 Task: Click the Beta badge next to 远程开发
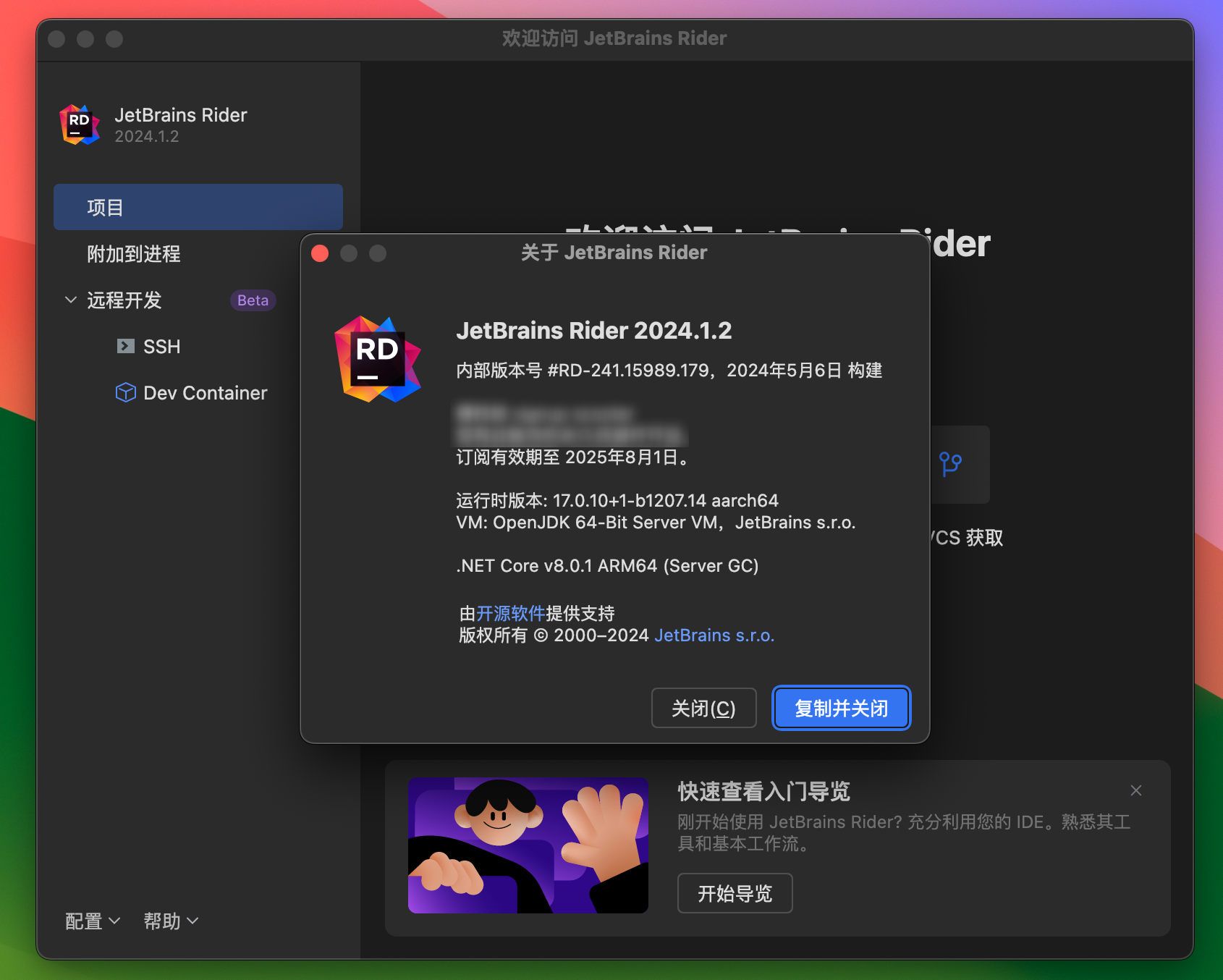click(253, 300)
